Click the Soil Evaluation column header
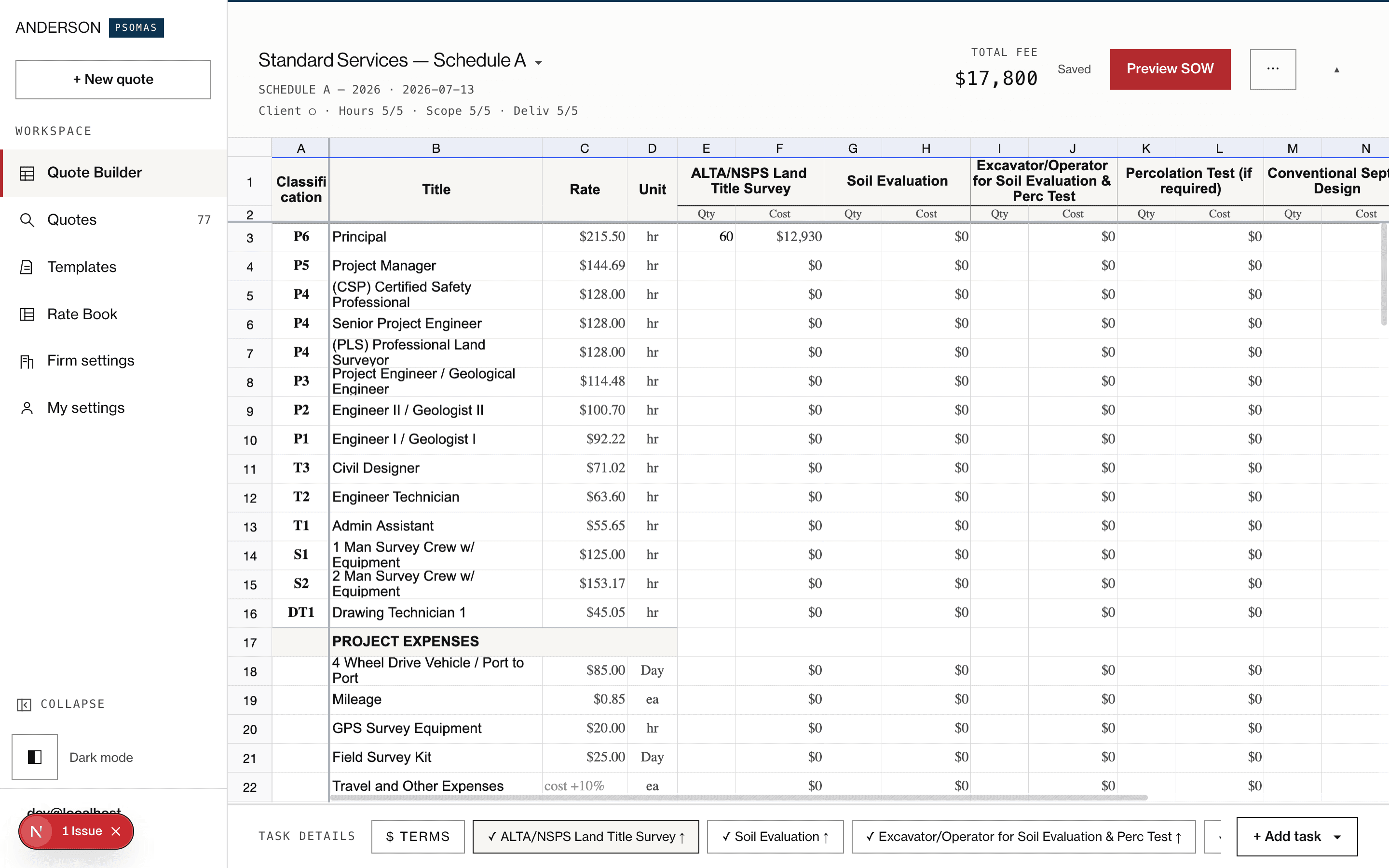The height and width of the screenshot is (868, 1389). coord(897,181)
